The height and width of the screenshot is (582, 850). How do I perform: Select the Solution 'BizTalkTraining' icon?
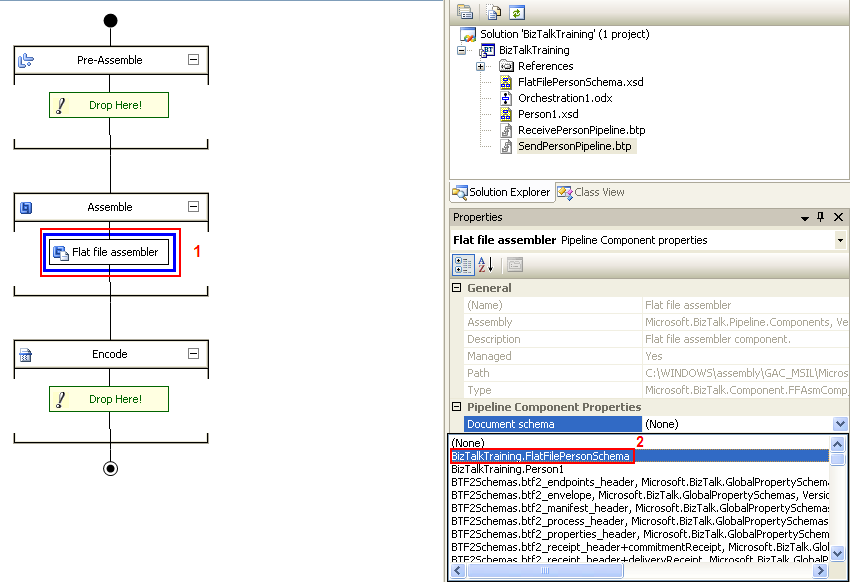pos(467,34)
